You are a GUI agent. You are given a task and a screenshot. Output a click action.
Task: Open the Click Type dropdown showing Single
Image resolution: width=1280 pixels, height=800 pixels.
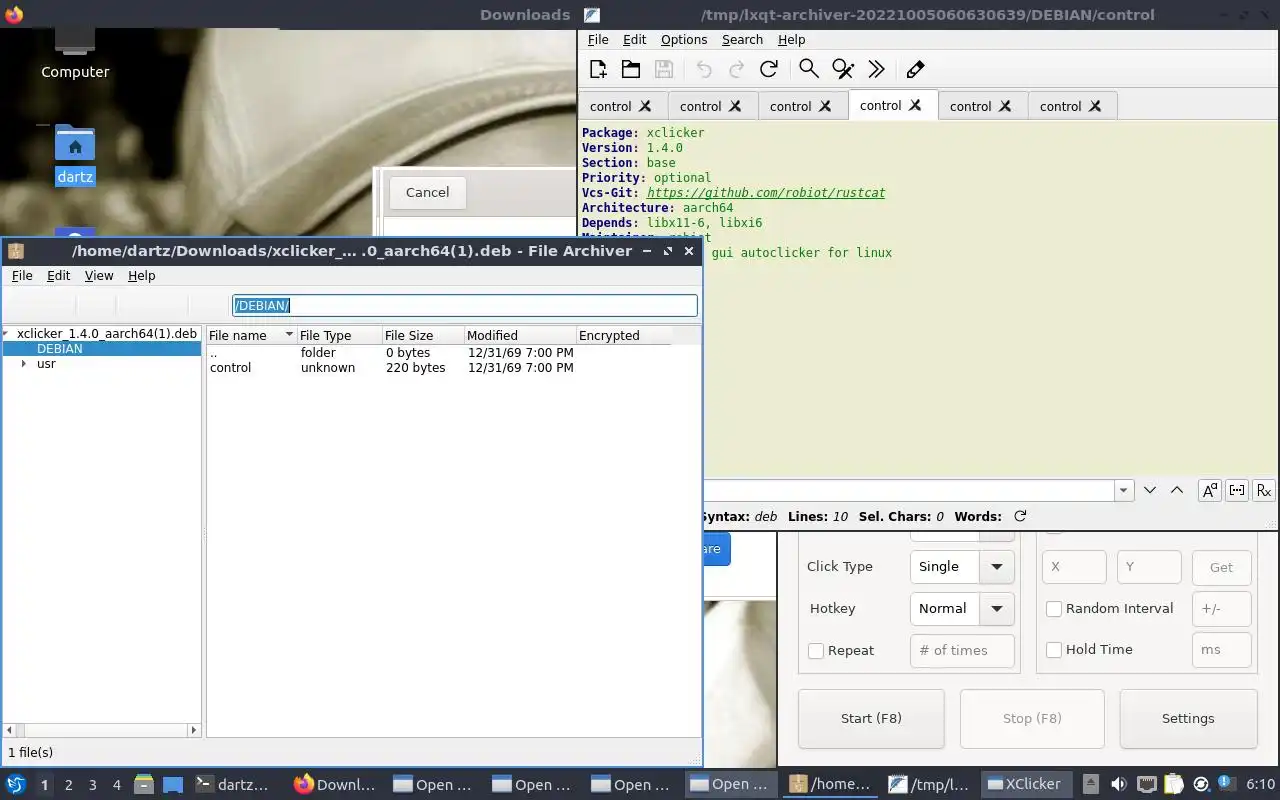pos(962,566)
